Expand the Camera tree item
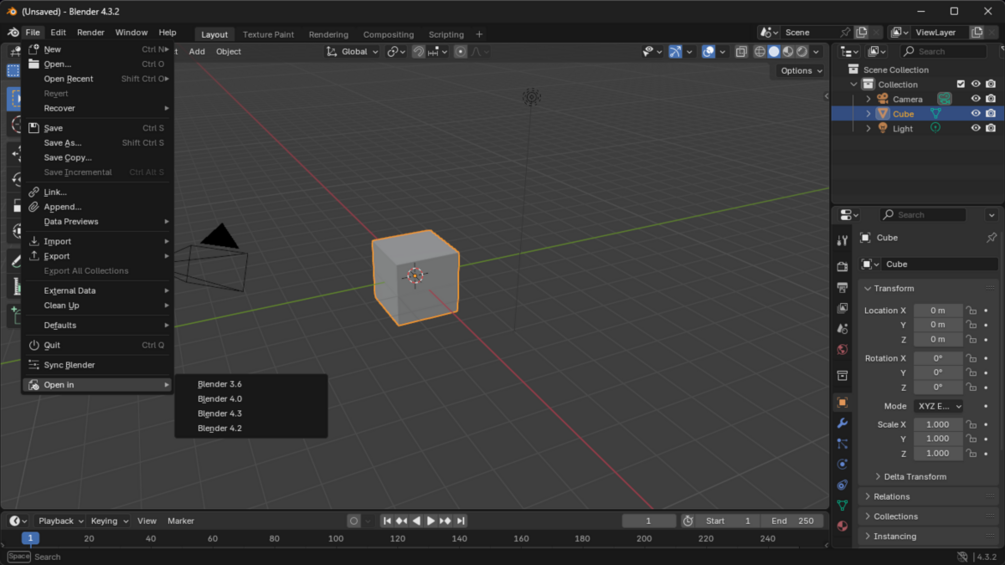The width and height of the screenshot is (1005, 565). click(x=868, y=99)
